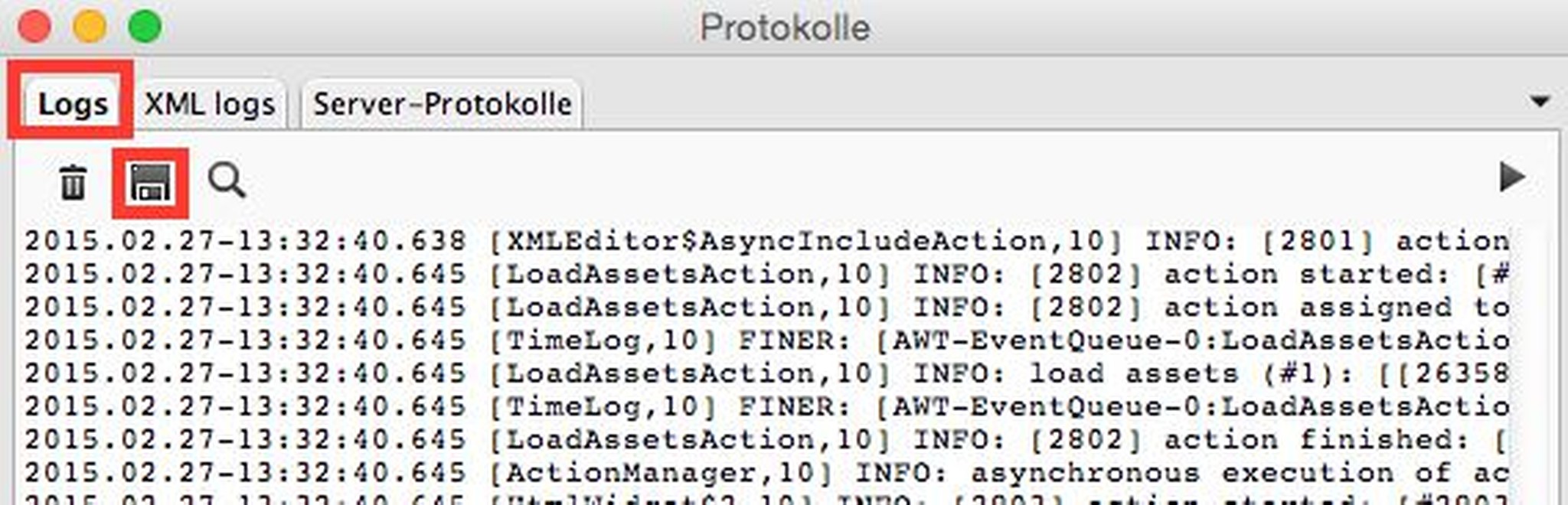Minimize the Protokolle window with the yellow button
1568x505 pixels.
(x=90, y=28)
